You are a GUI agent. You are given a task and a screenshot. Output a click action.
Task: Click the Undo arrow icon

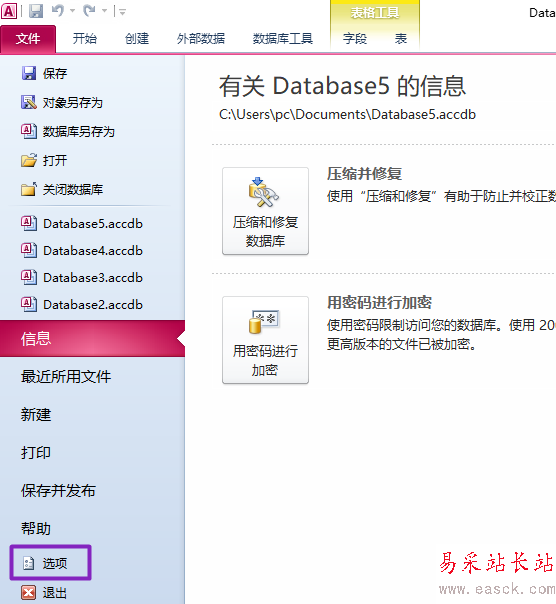coord(57,11)
